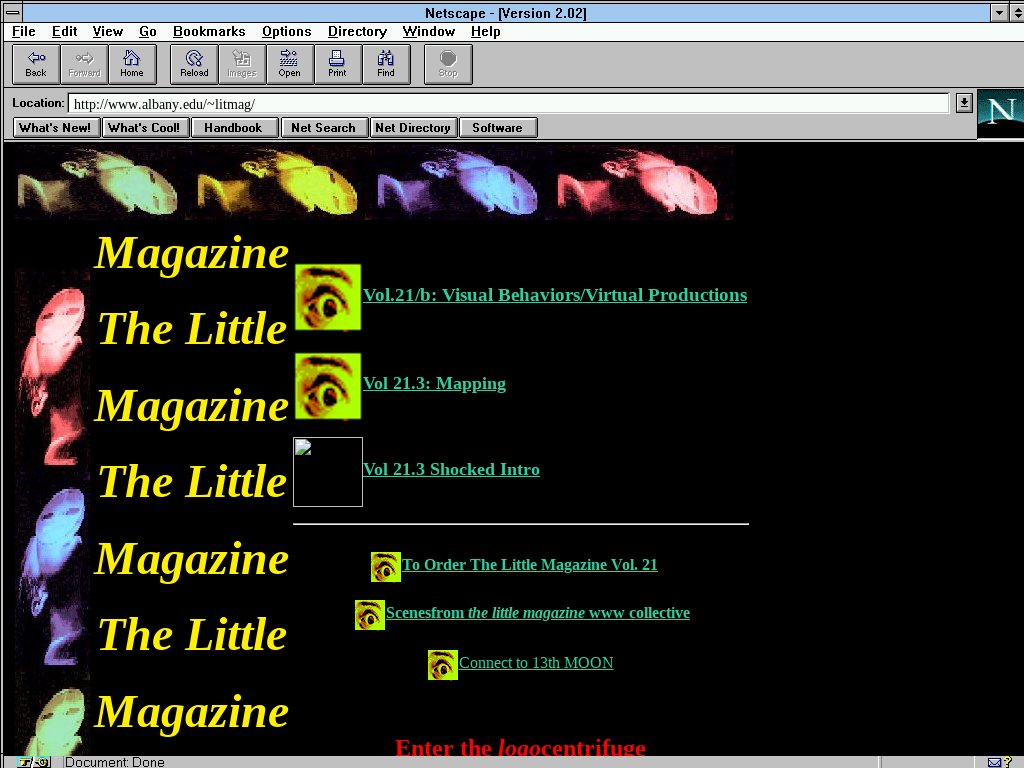This screenshot has height=768, width=1024.
Task: Click the What's Cool! button
Action: coord(144,127)
